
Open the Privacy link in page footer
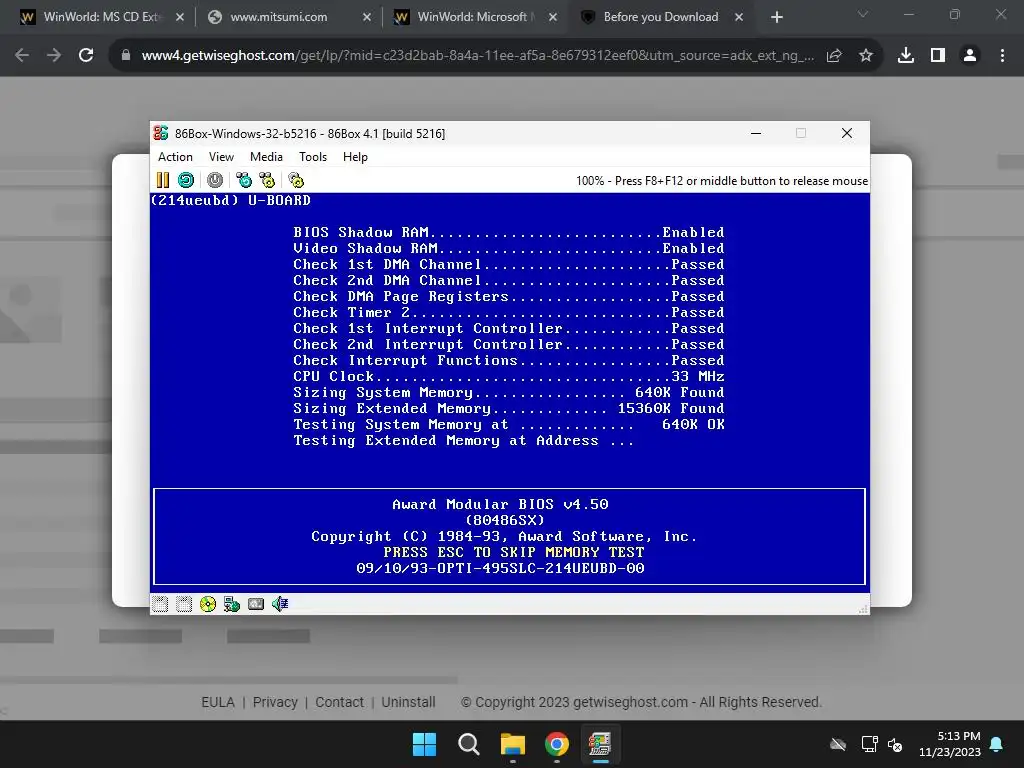coord(275,702)
